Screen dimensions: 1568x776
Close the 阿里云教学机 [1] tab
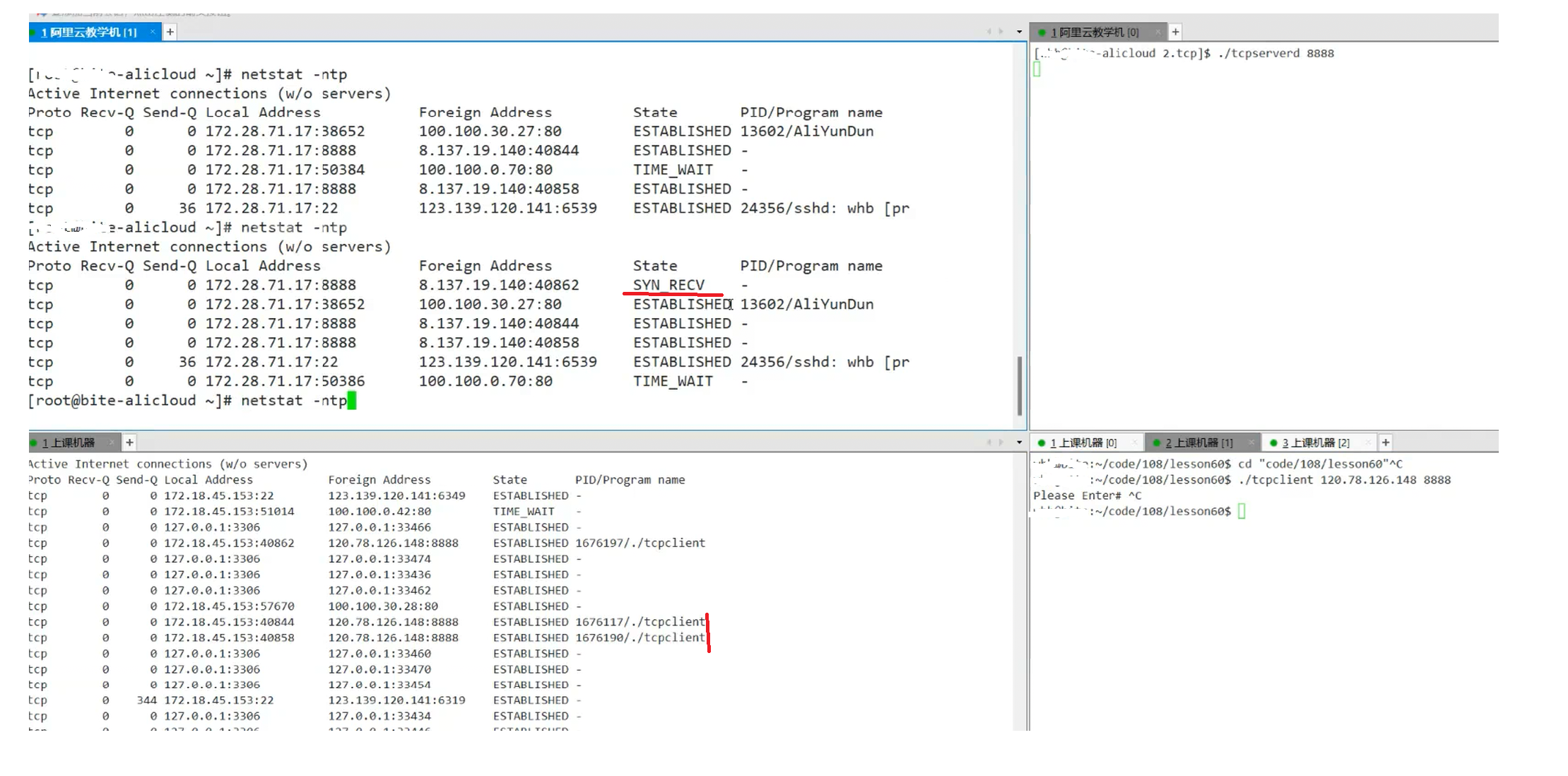click(153, 33)
